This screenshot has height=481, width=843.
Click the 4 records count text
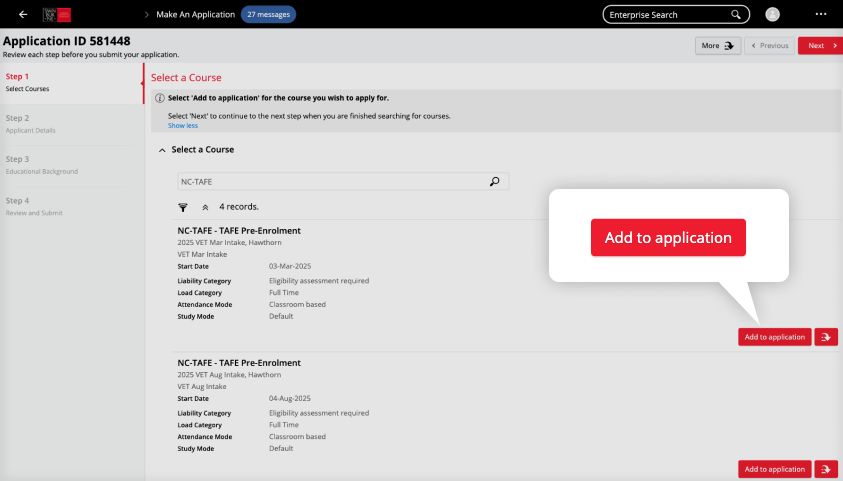pyautogui.click(x=239, y=207)
